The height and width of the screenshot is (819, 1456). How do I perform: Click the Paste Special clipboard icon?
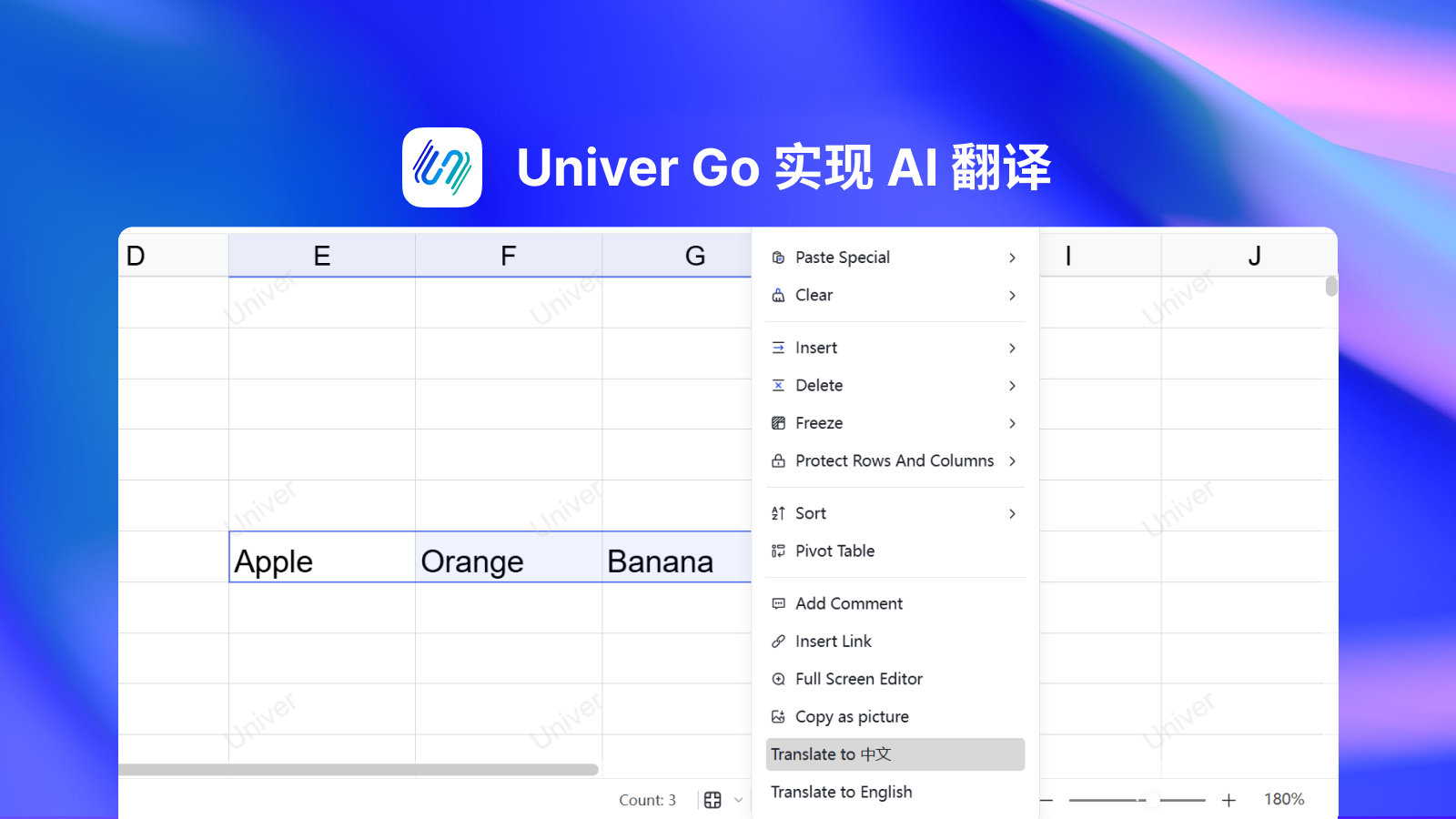click(x=778, y=258)
